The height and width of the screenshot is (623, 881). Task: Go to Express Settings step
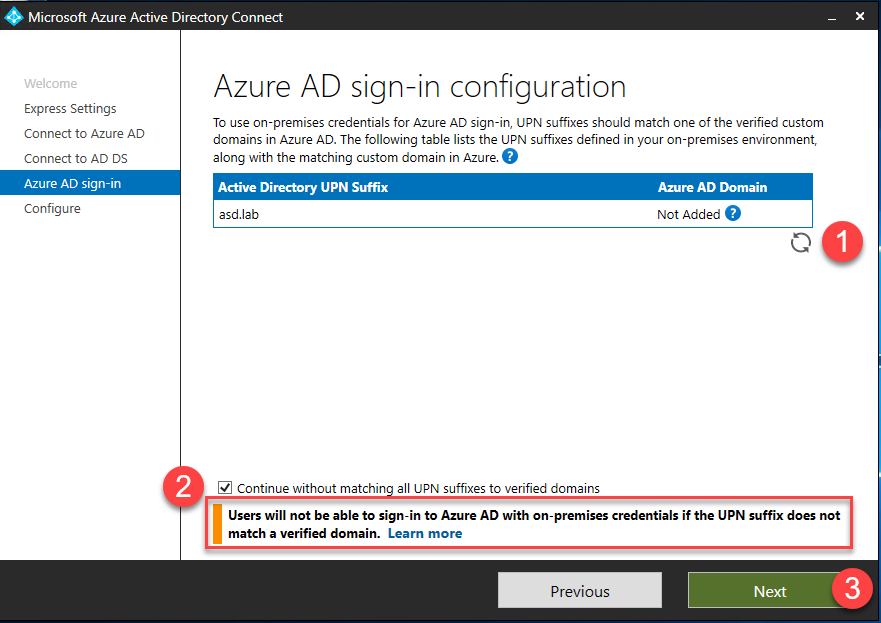pyautogui.click(x=70, y=109)
